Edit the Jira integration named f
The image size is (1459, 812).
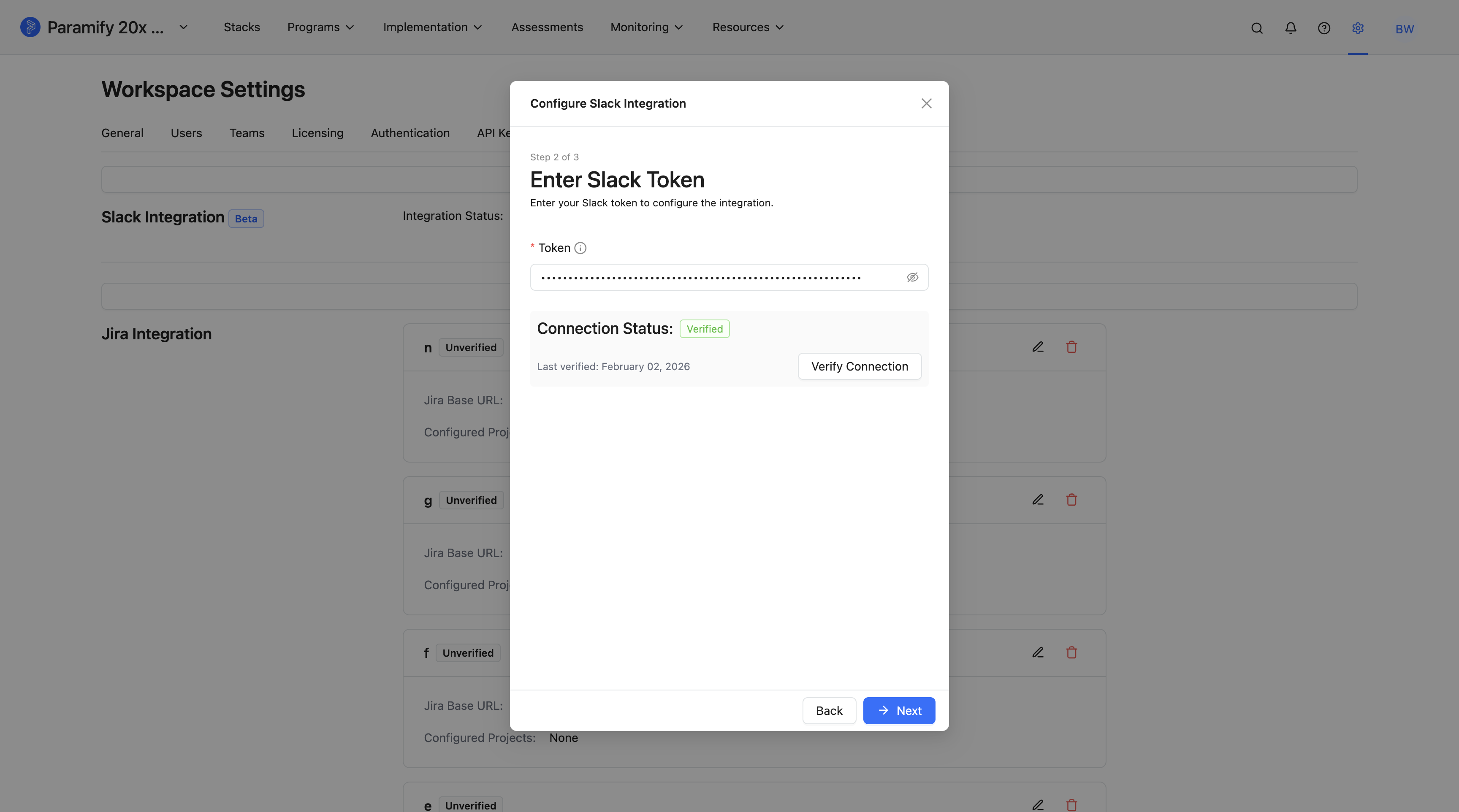click(x=1038, y=653)
